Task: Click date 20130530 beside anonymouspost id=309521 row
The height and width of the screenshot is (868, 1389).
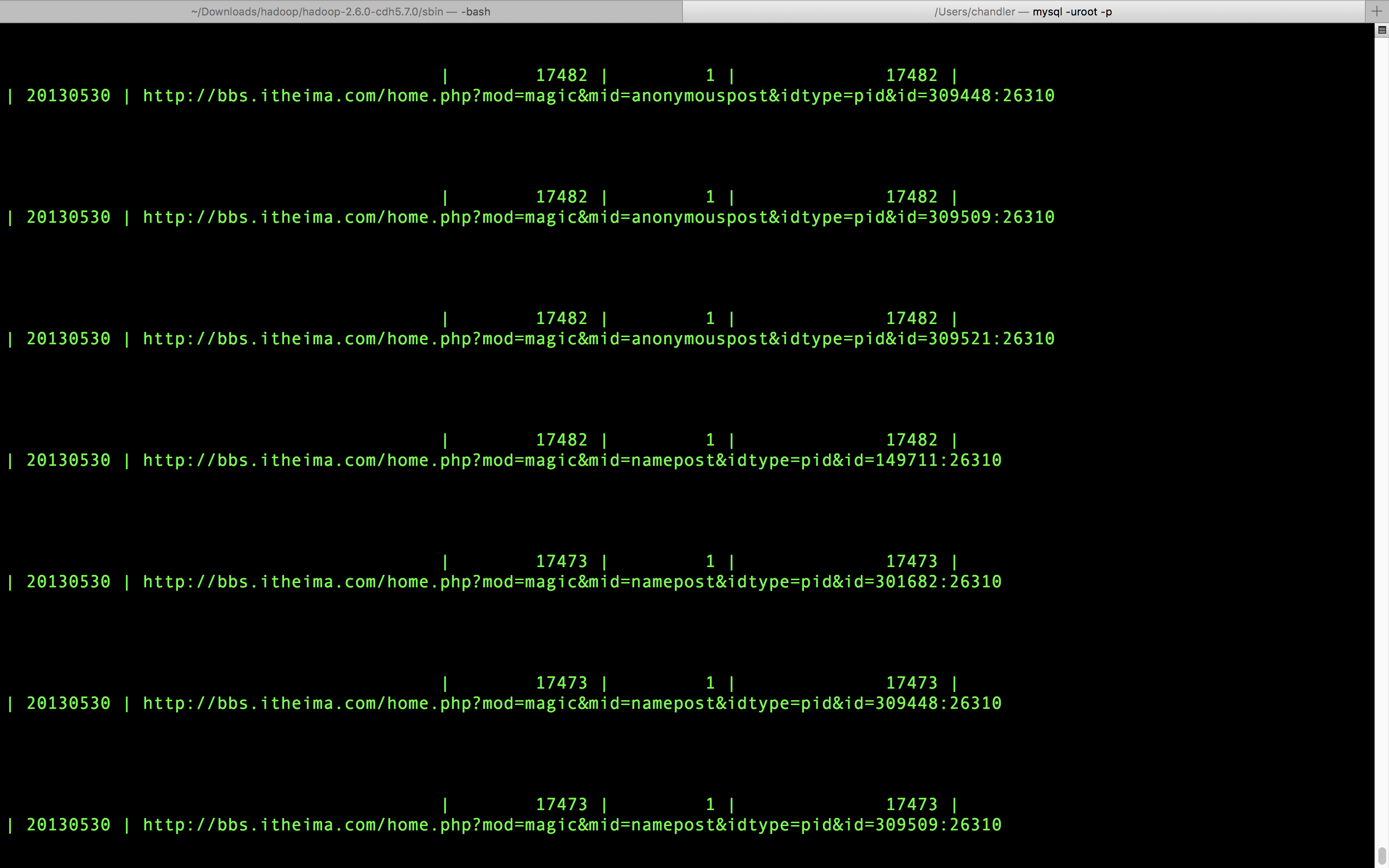Action: point(68,339)
